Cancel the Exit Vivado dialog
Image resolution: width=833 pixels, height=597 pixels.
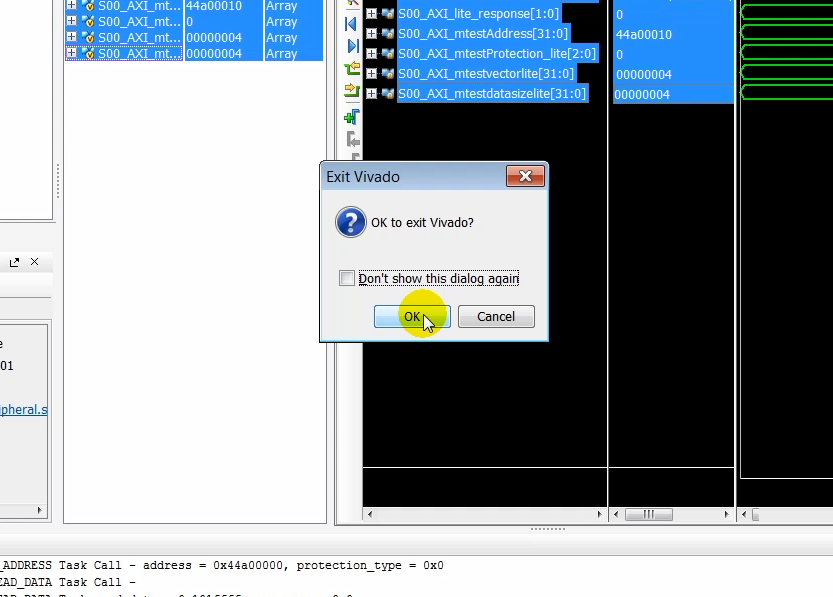click(496, 317)
